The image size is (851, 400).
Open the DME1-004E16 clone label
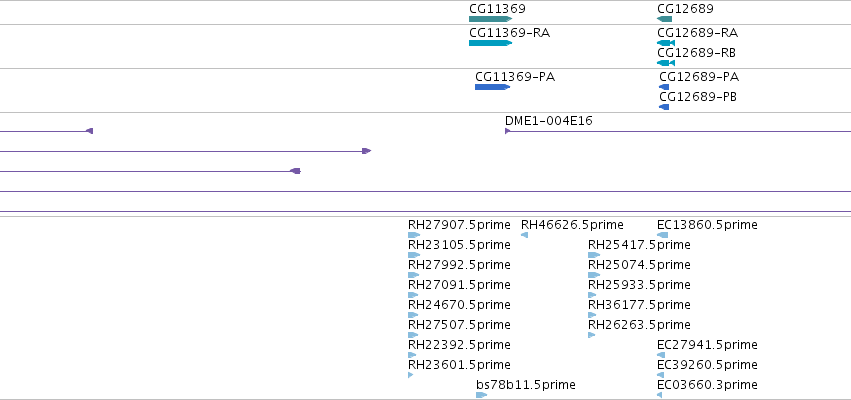click(549, 120)
